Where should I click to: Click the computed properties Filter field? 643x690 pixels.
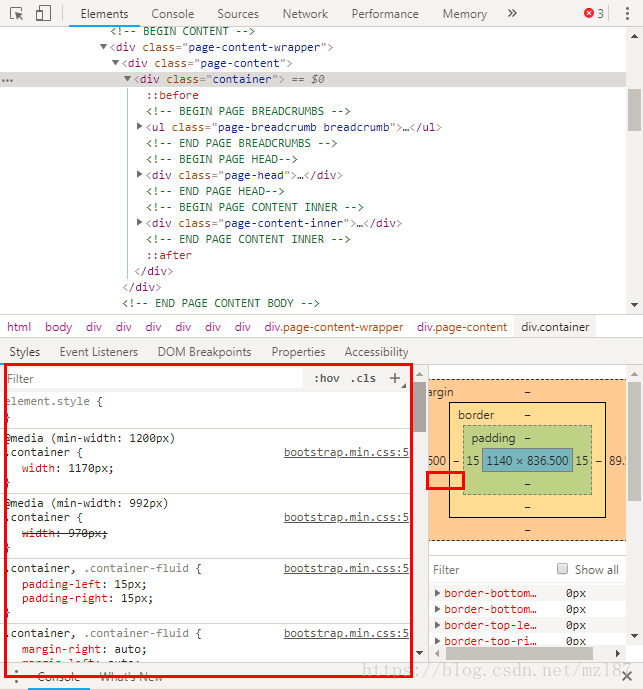[x=491, y=570]
